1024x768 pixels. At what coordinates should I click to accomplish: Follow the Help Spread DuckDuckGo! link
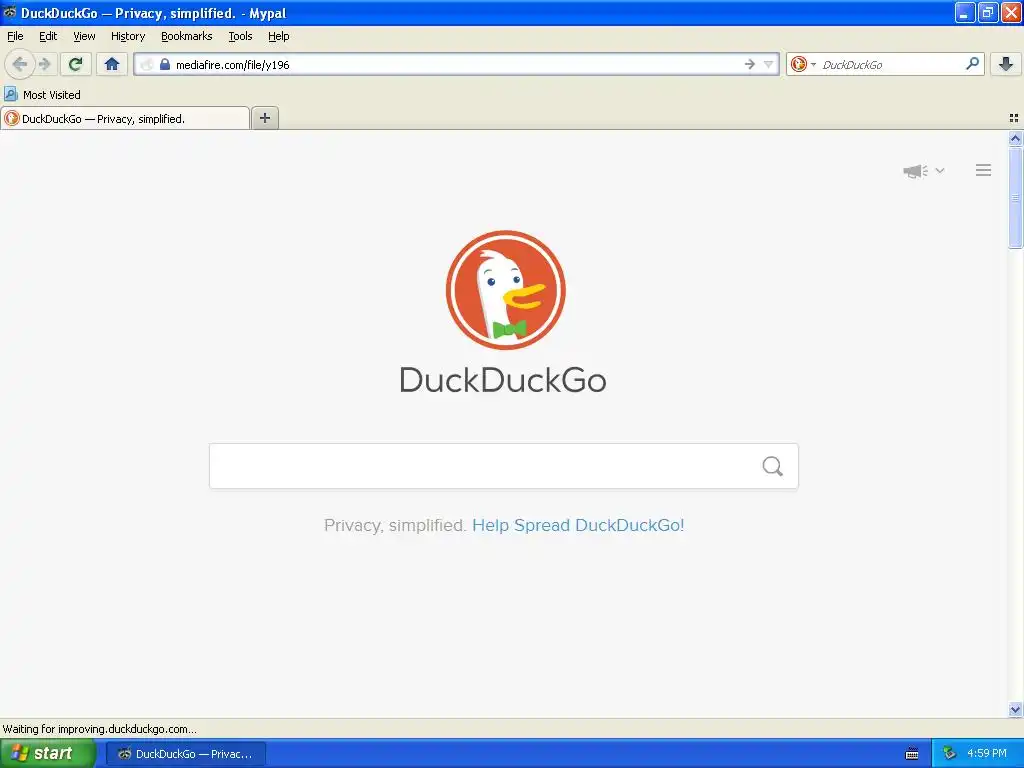point(578,525)
